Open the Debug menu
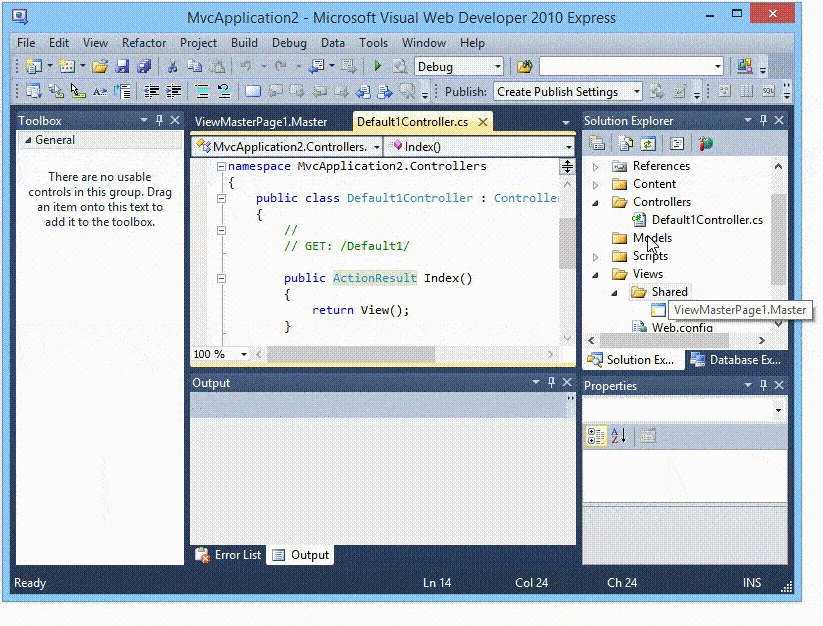Viewport: 823px width, 626px height. tap(289, 43)
